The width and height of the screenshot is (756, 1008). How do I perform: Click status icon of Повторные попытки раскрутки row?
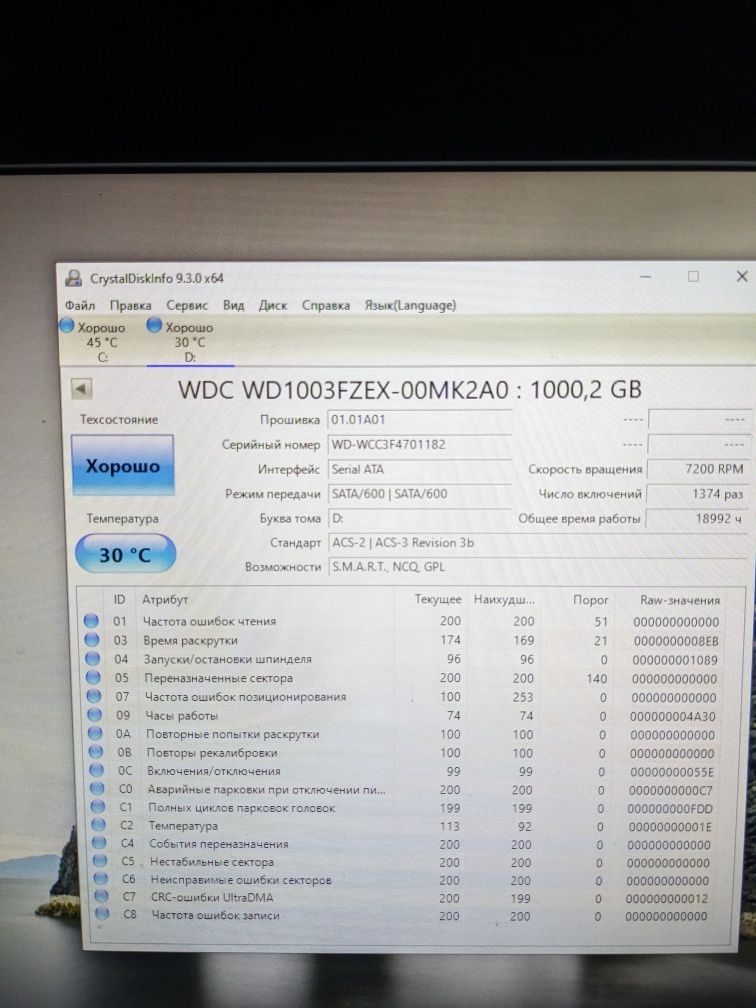[x=95, y=733]
